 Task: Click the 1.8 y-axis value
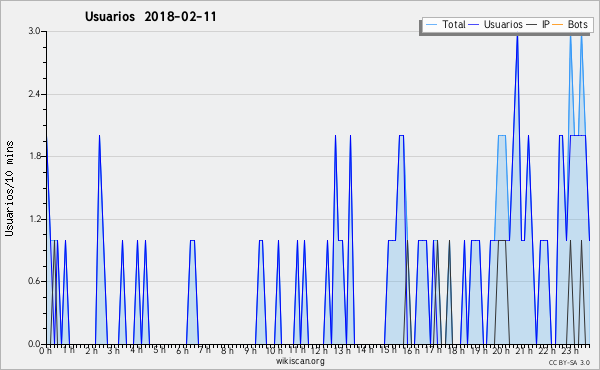coord(34,156)
